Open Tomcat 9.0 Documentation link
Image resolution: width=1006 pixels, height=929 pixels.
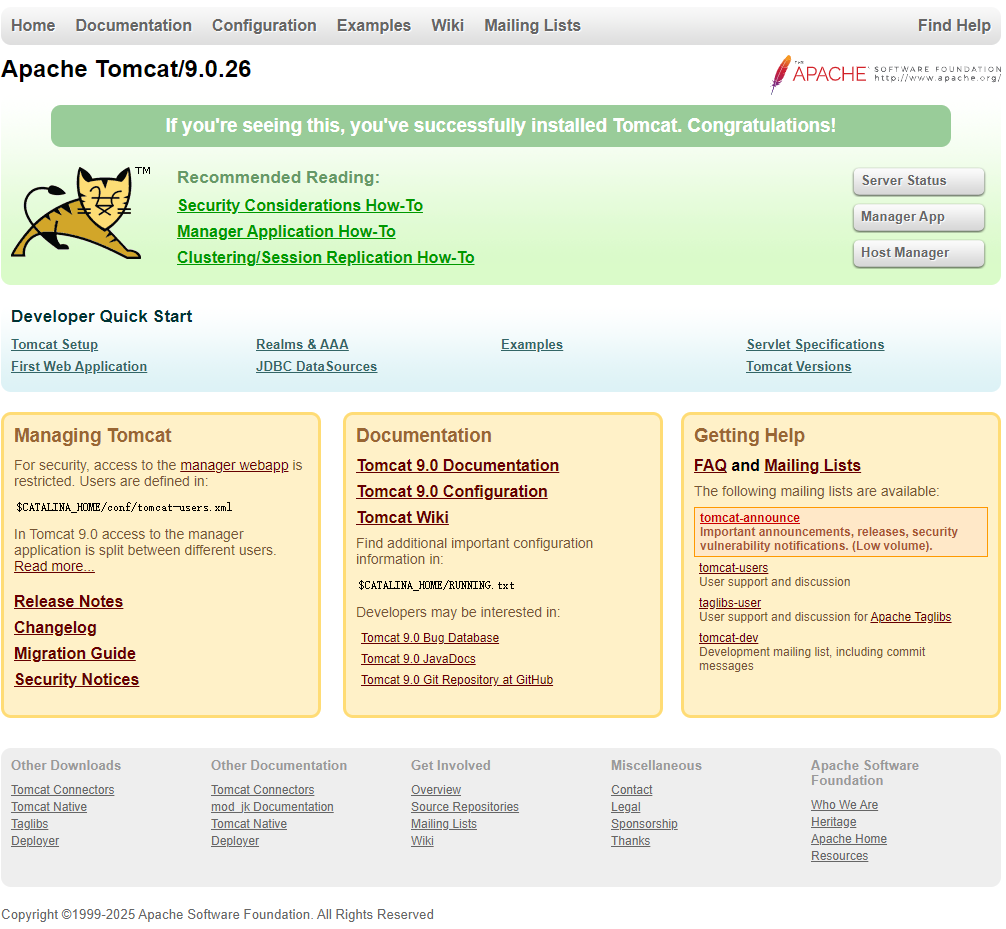(458, 465)
